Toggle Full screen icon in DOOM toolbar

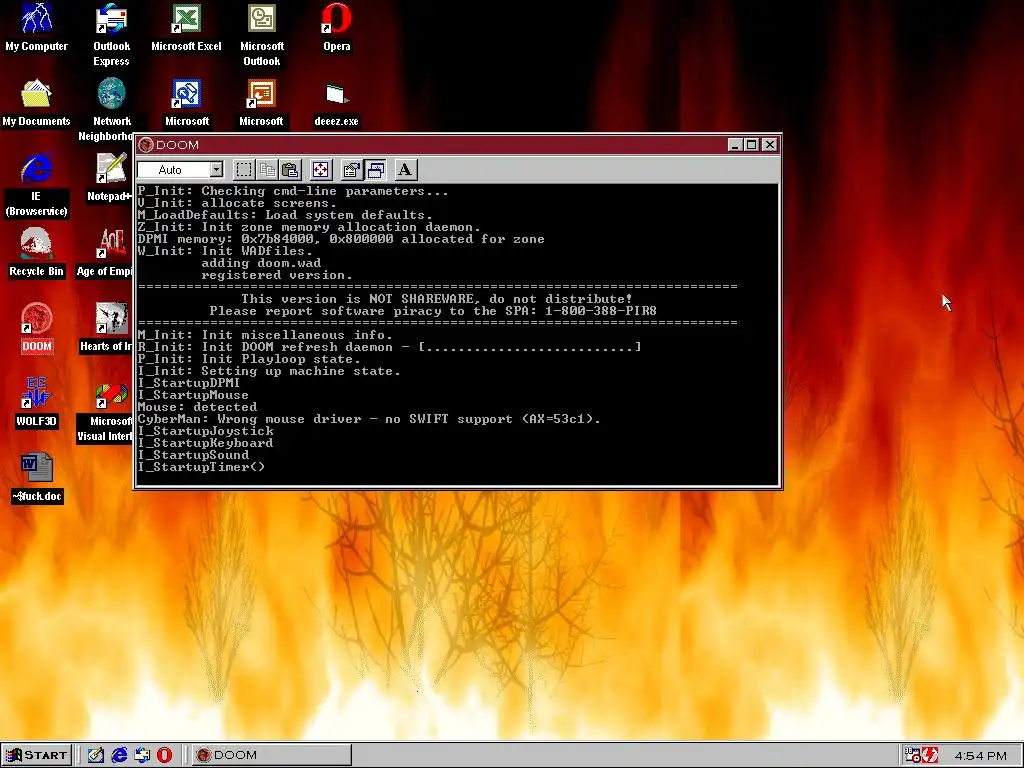pos(321,170)
